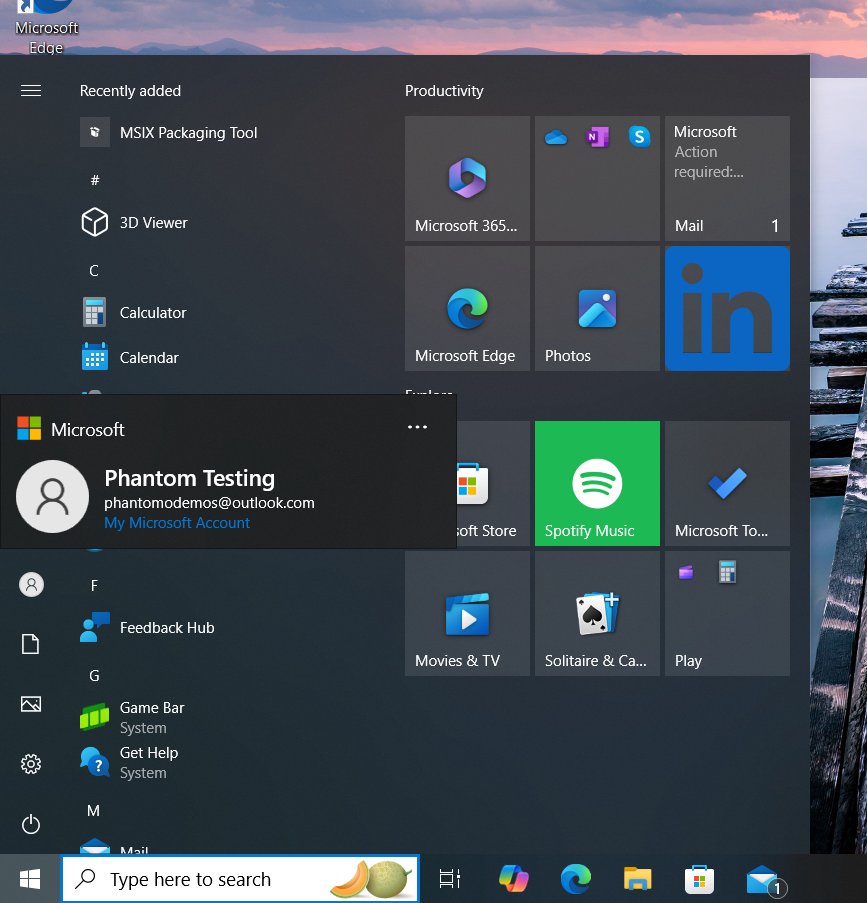Open the Photos tile
This screenshot has height=903, width=867.
pos(597,307)
